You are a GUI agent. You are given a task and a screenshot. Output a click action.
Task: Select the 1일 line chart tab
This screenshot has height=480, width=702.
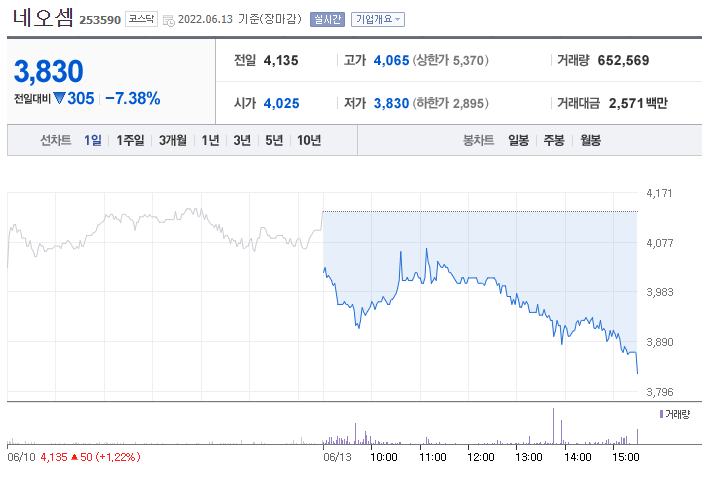[x=93, y=140]
